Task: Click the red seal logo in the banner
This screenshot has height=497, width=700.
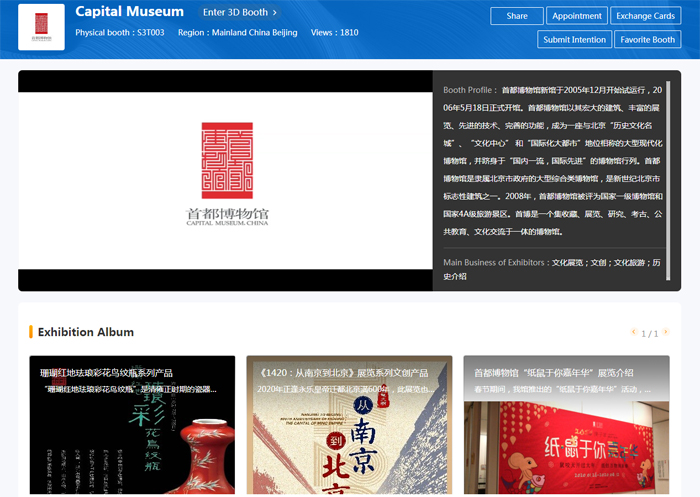Action: [x=227, y=161]
